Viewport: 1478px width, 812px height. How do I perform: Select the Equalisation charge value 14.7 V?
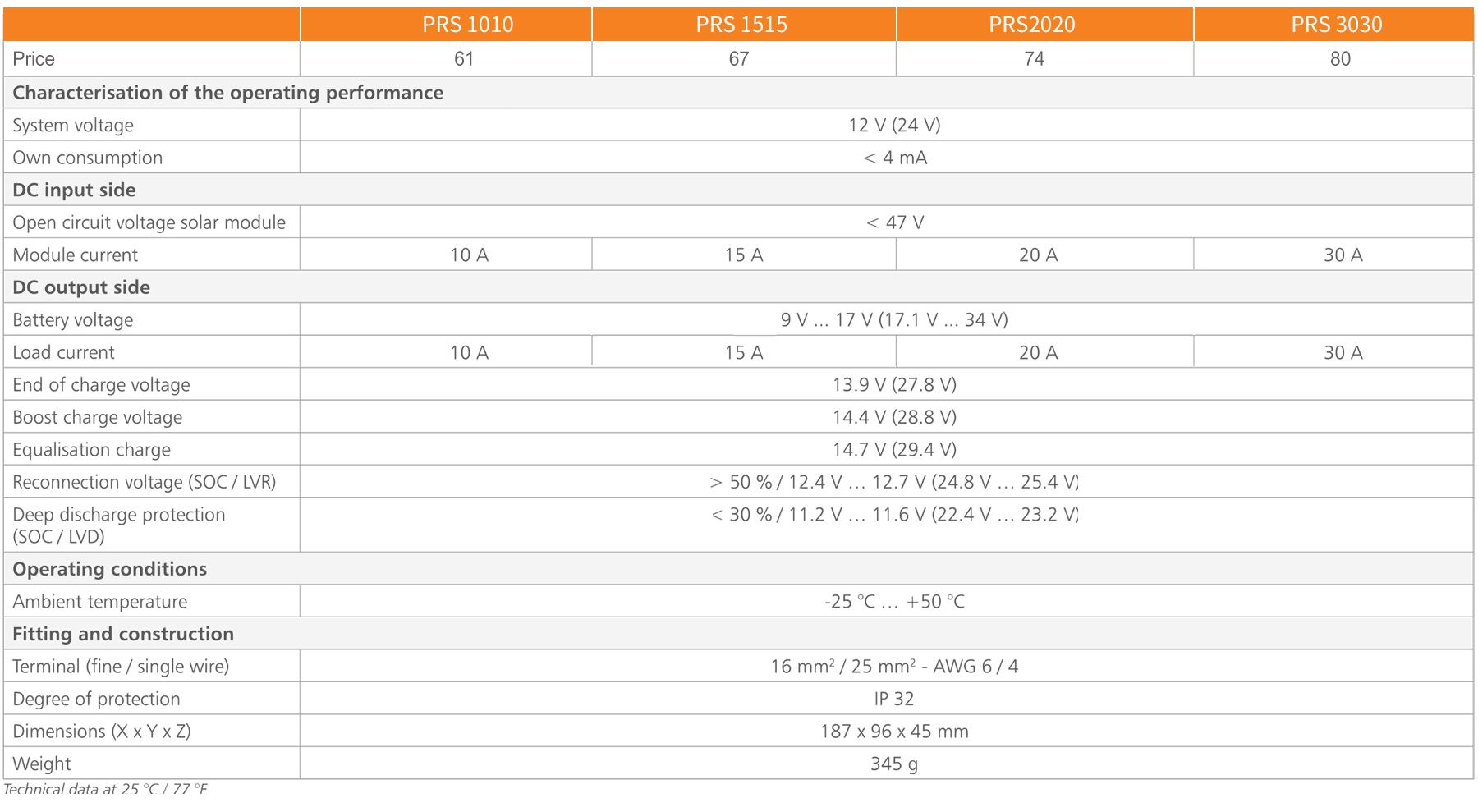[894, 450]
